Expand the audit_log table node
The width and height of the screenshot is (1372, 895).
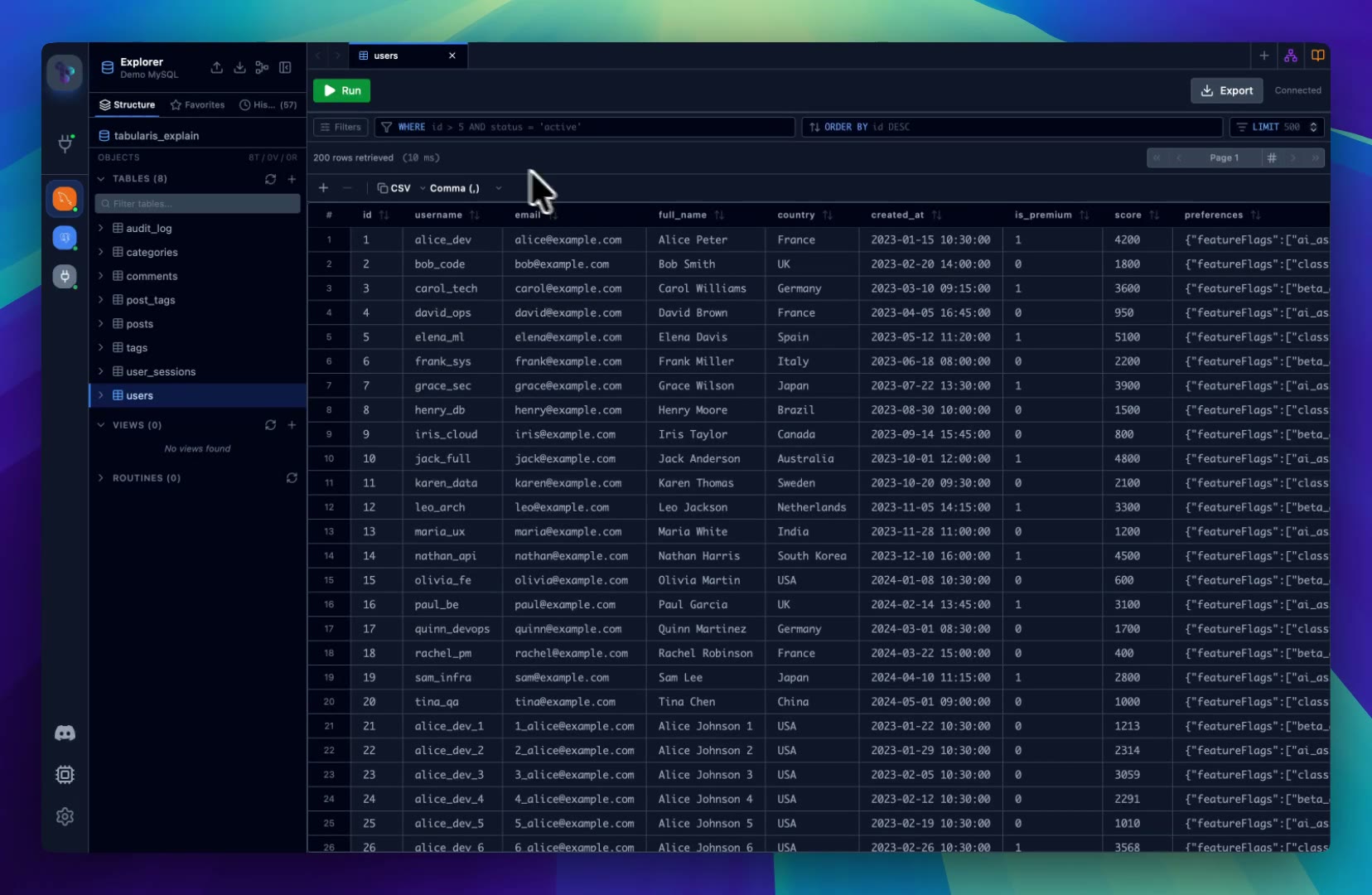pyautogui.click(x=101, y=228)
